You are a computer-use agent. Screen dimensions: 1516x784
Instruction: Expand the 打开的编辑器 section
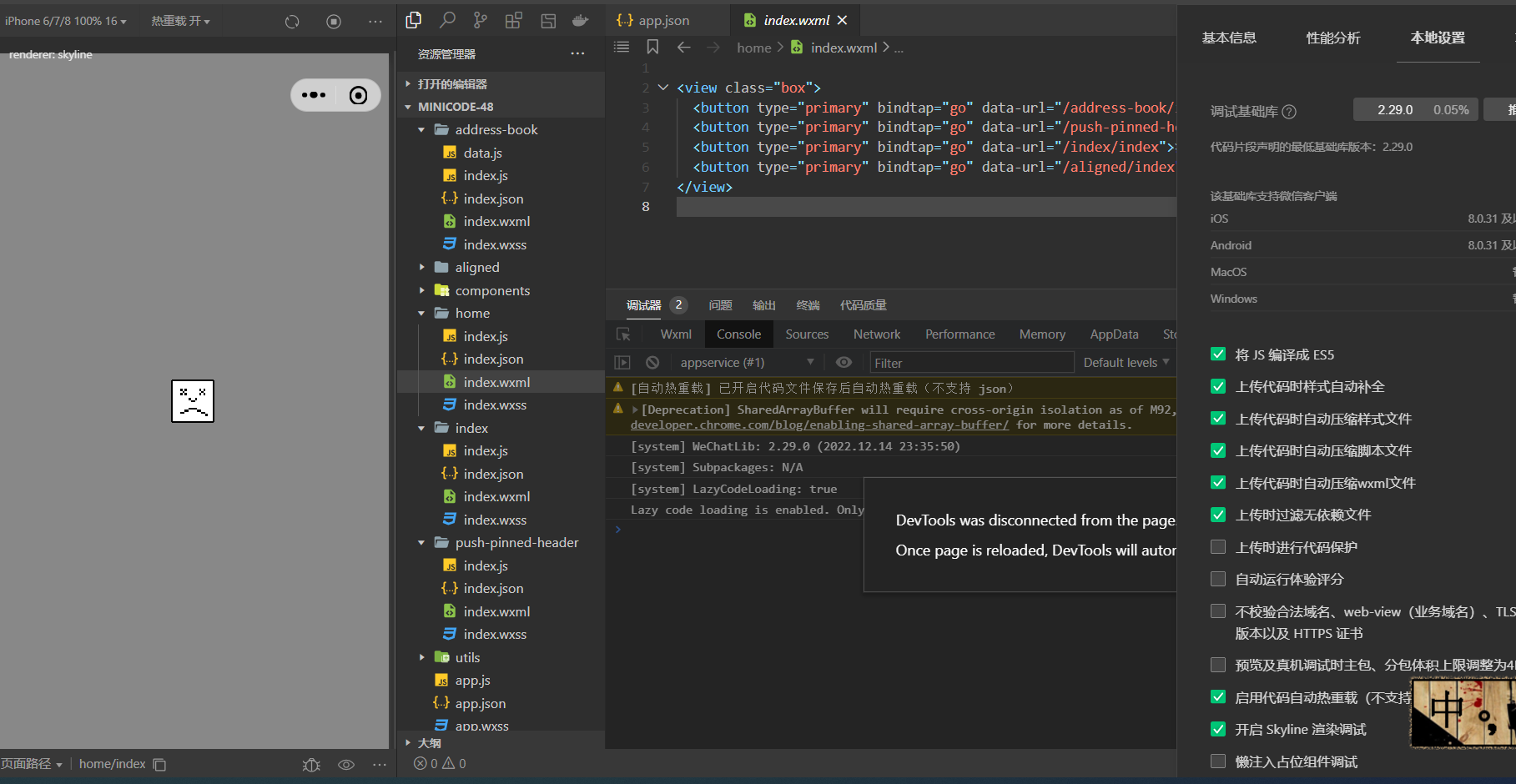coord(501,84)
